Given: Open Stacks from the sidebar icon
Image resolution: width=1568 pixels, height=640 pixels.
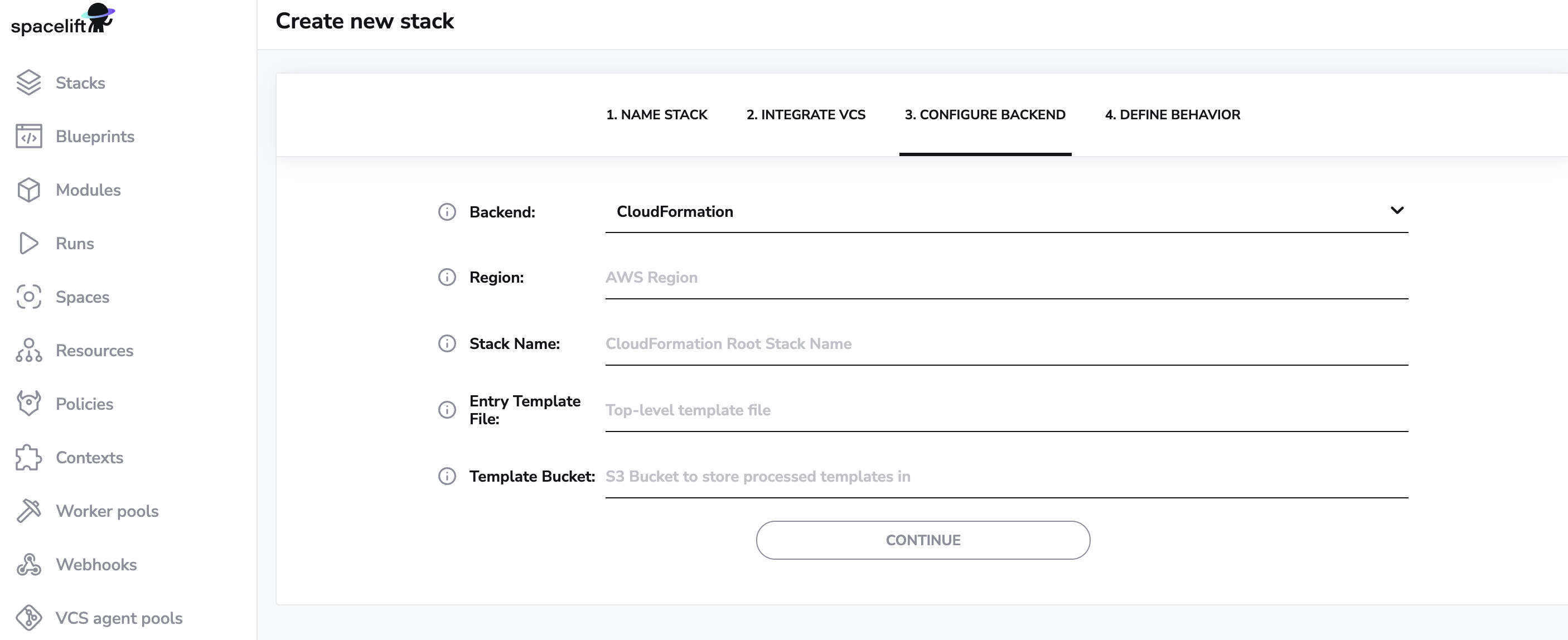Looking at the screenshot, I should point(28,83).
